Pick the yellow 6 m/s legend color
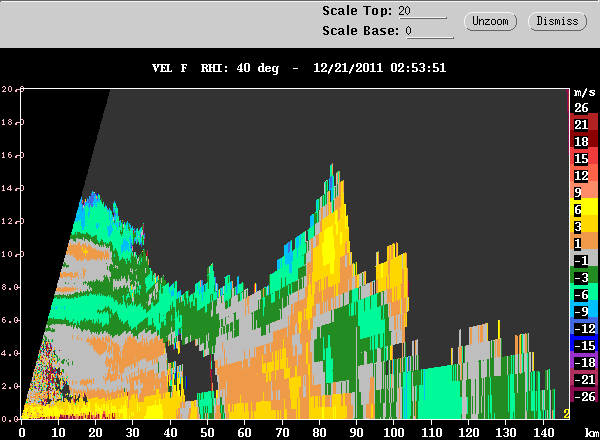The image size is (600, 440). [x=583, y=209]
